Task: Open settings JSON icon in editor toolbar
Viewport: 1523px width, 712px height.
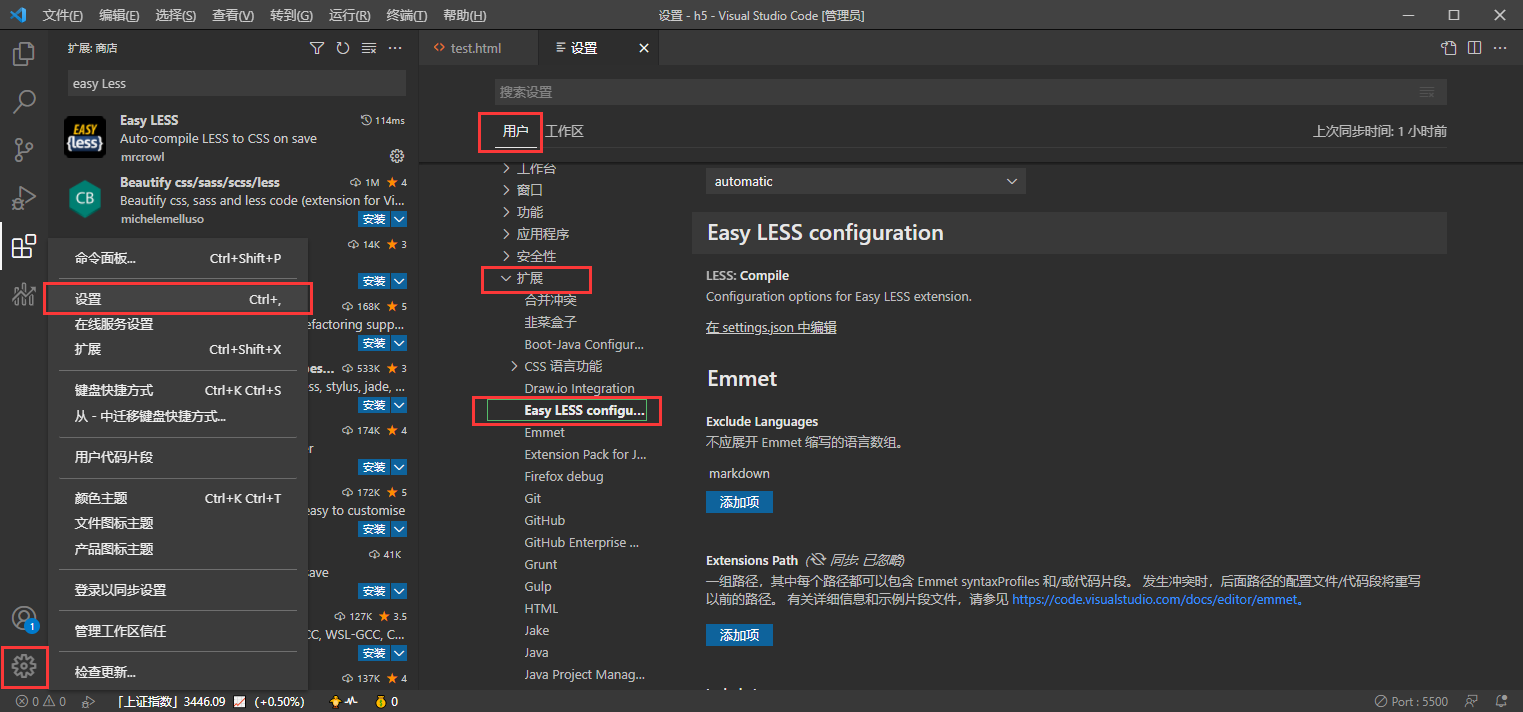Action: click(1448, 48)
